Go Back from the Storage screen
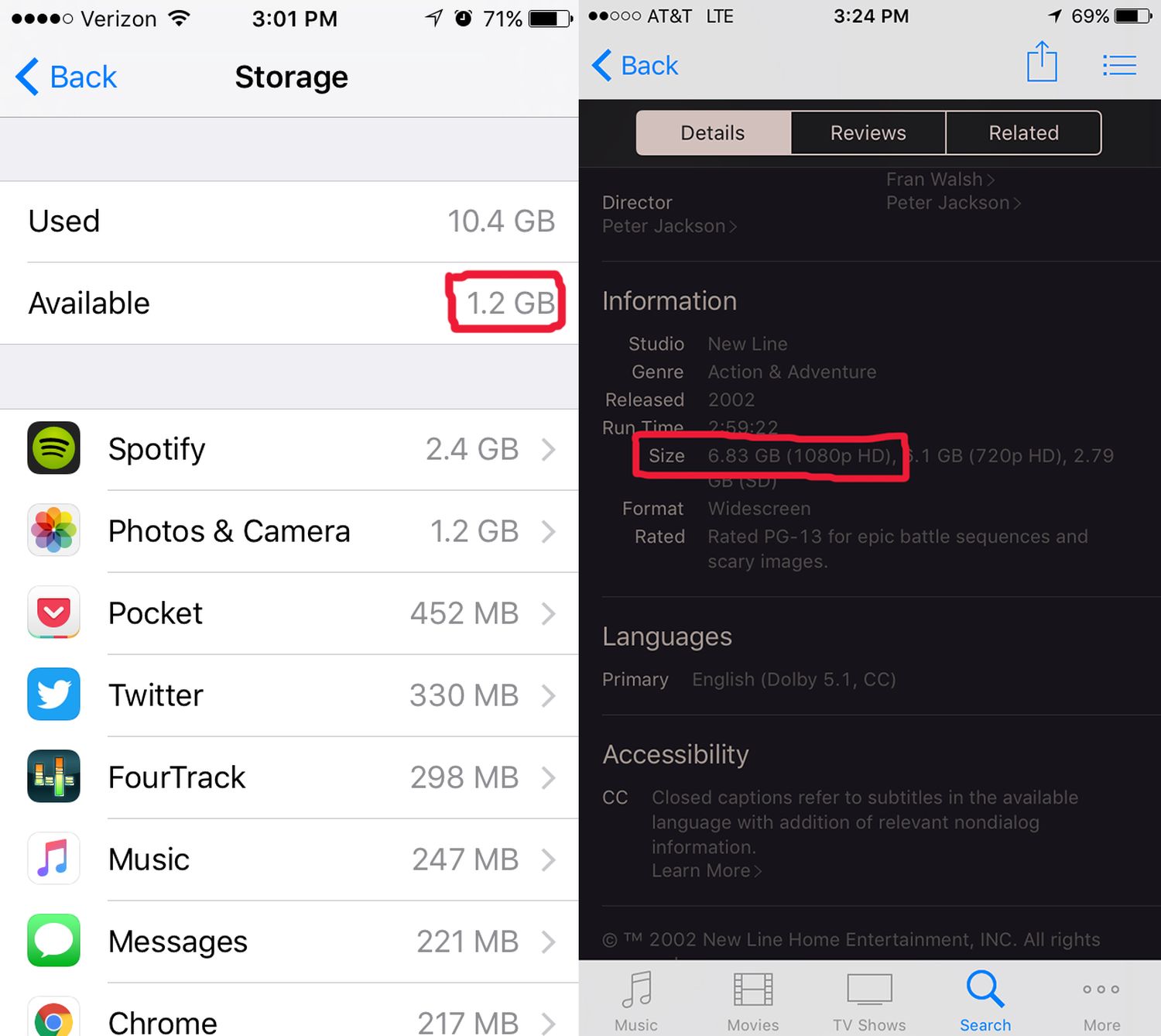The width and height of the screenshot is (1161, 1036). 67,77
